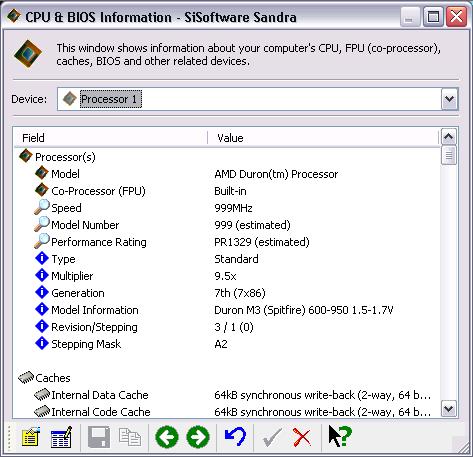The width and height of the screenshot is (473, 457).
Task: Go back with the green left arrow
Action: [x=167, y=437]
